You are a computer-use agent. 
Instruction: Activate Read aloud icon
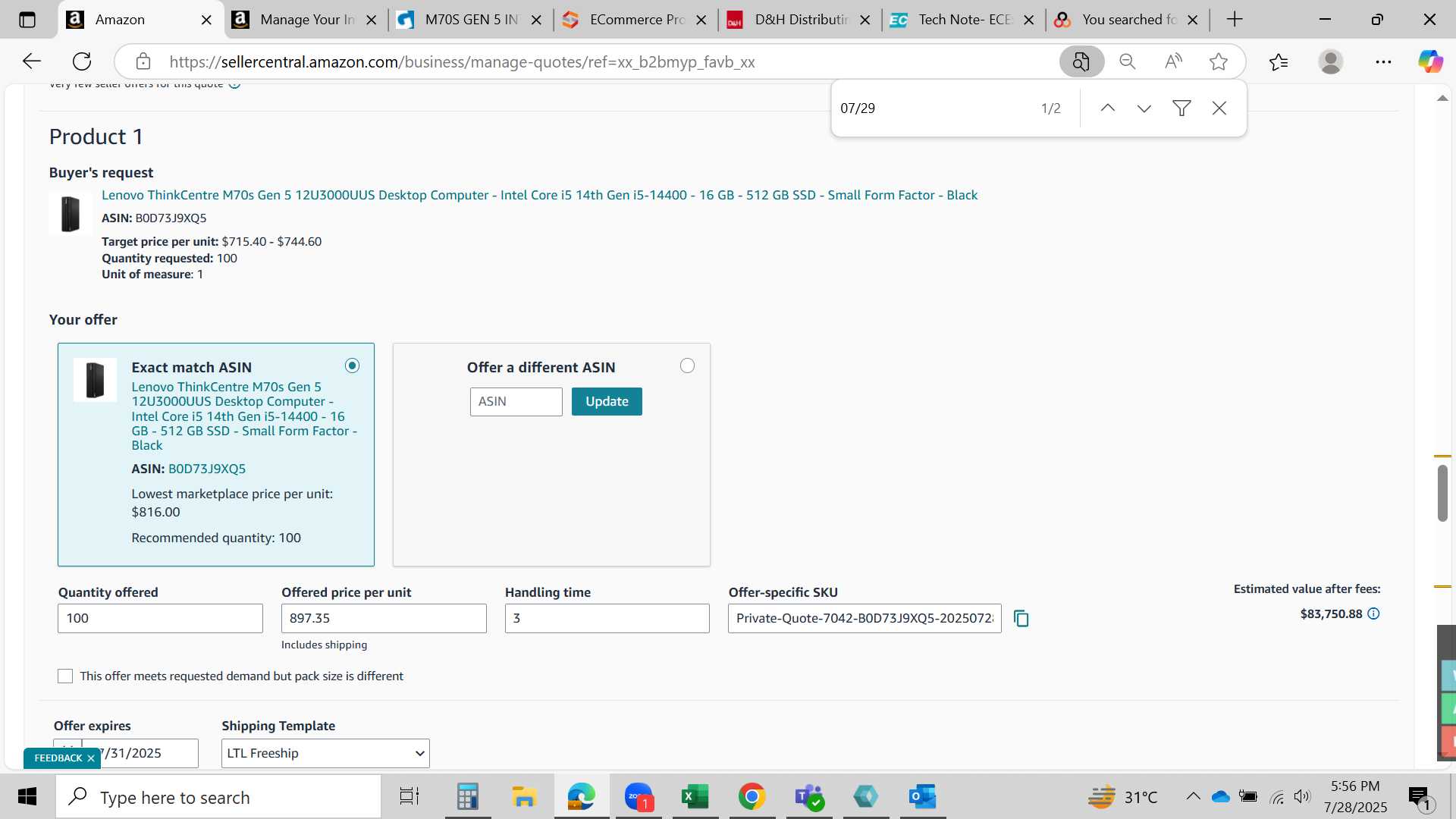coord(1173,61)
